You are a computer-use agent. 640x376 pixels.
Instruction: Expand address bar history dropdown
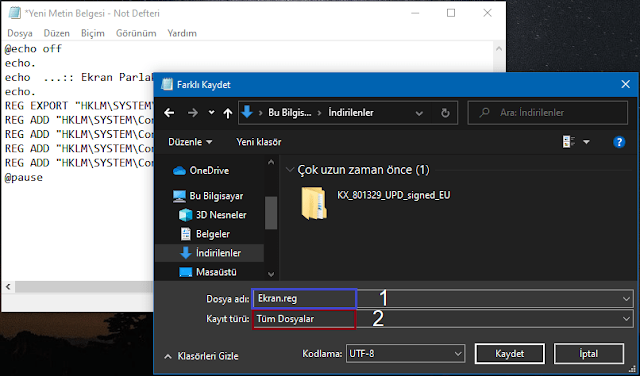419,113
